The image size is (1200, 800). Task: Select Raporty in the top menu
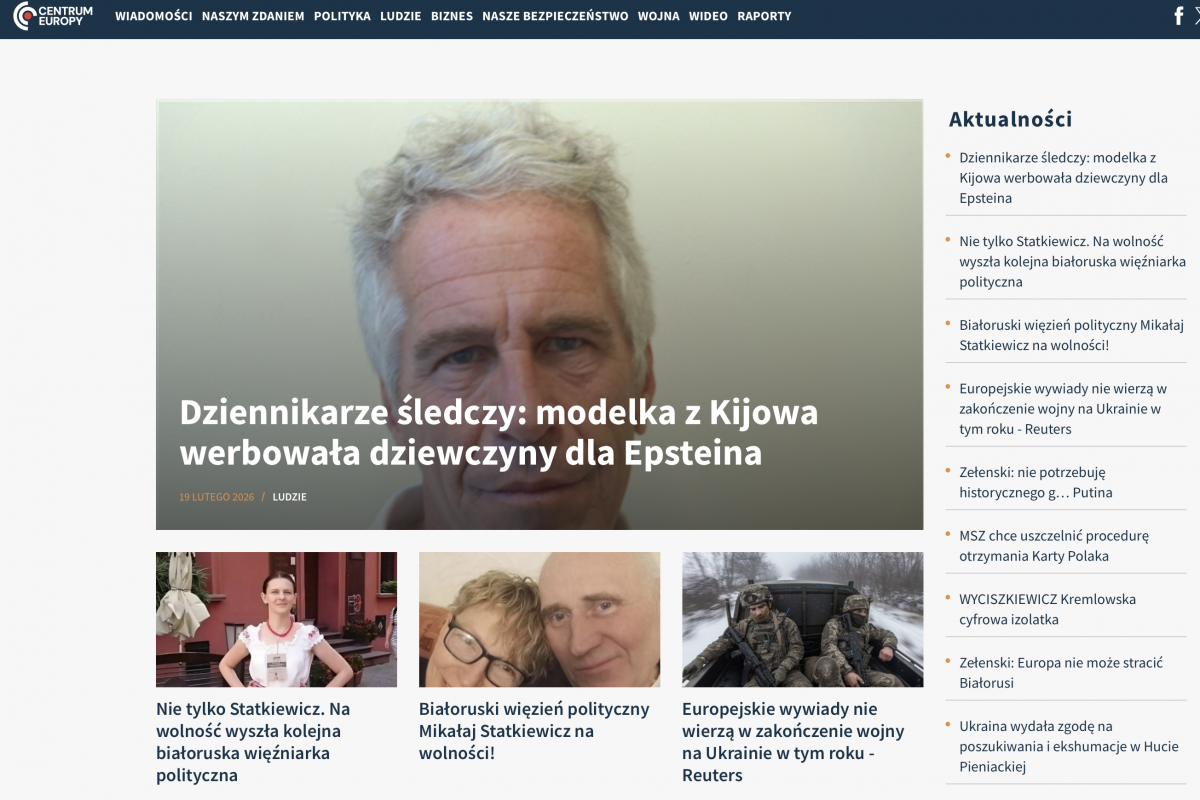764,16
